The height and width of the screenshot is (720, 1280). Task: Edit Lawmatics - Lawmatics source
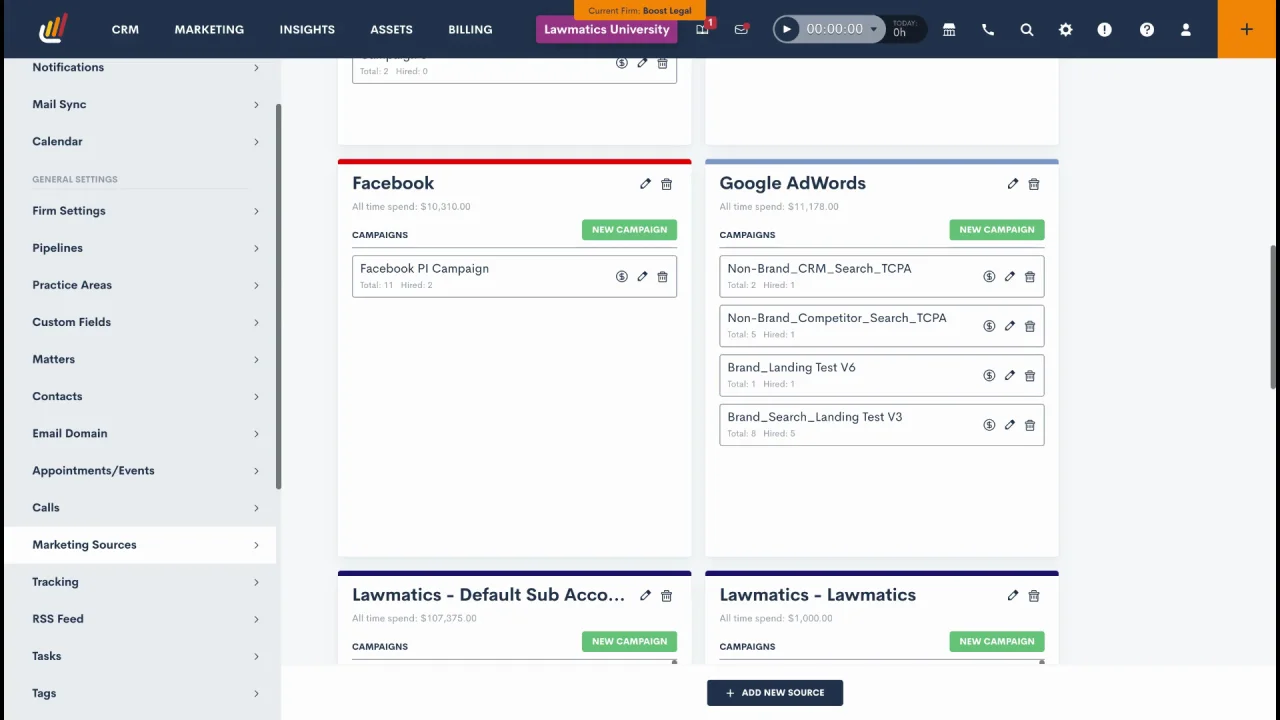(1013, 596)
